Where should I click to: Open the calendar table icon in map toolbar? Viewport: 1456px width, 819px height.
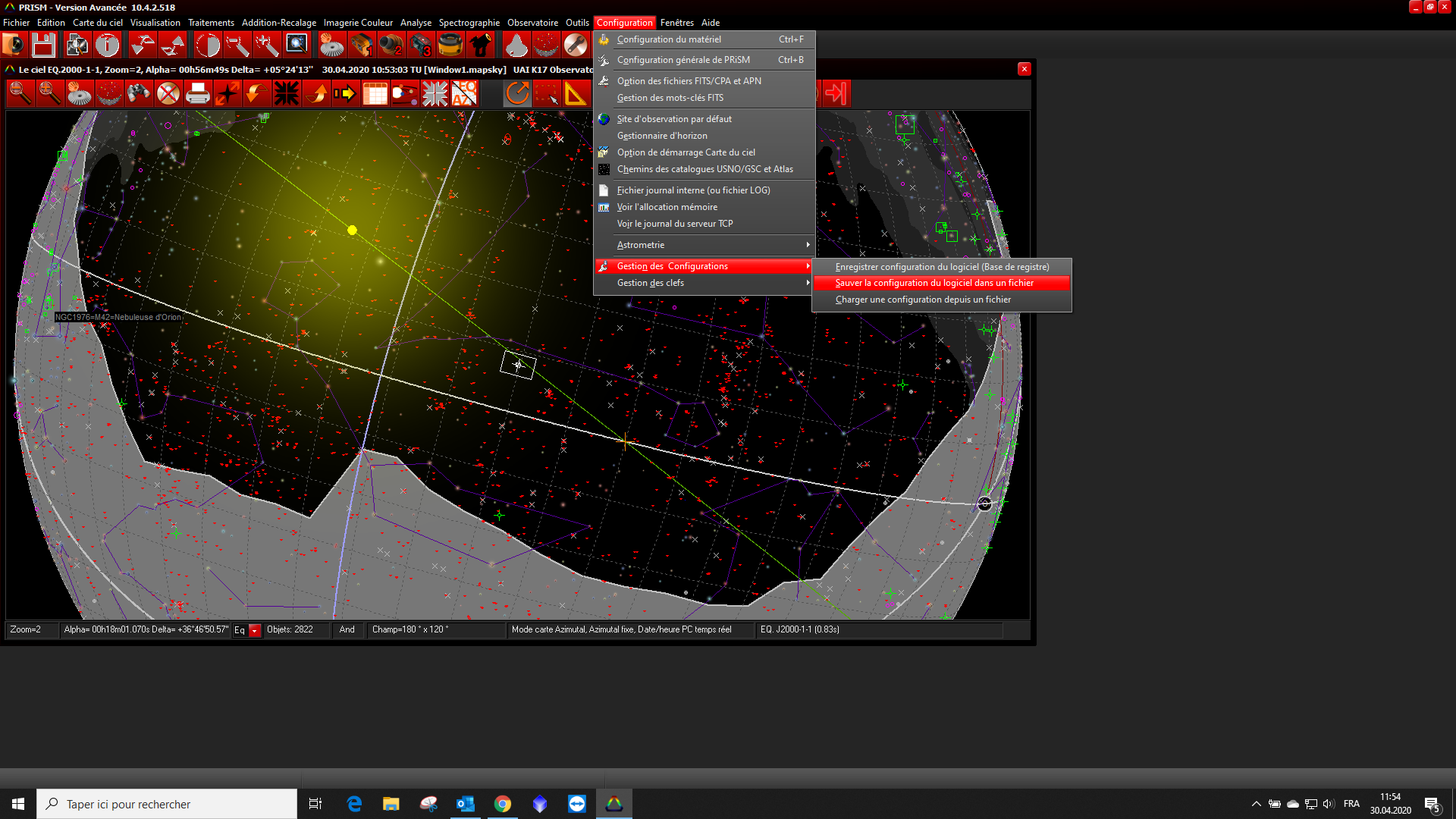[375, 94]
